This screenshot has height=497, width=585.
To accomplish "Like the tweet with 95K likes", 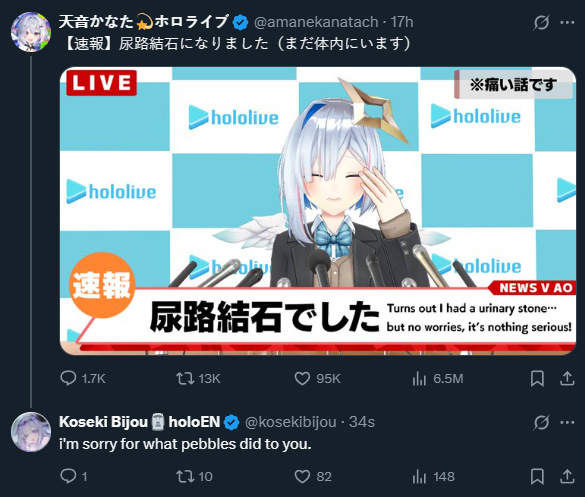I will [302, 378].
